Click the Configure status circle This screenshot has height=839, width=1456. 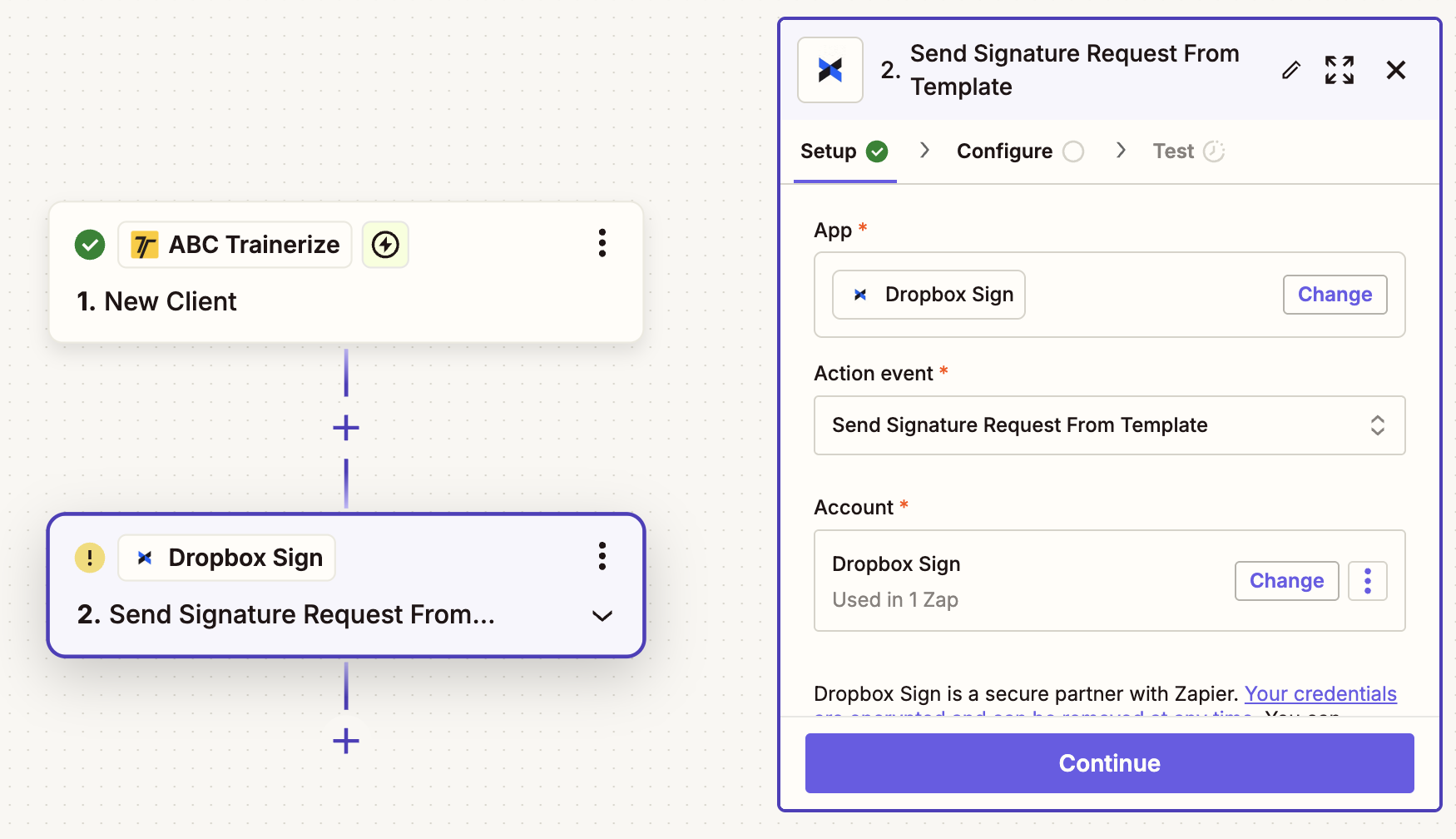point(1073,151)
